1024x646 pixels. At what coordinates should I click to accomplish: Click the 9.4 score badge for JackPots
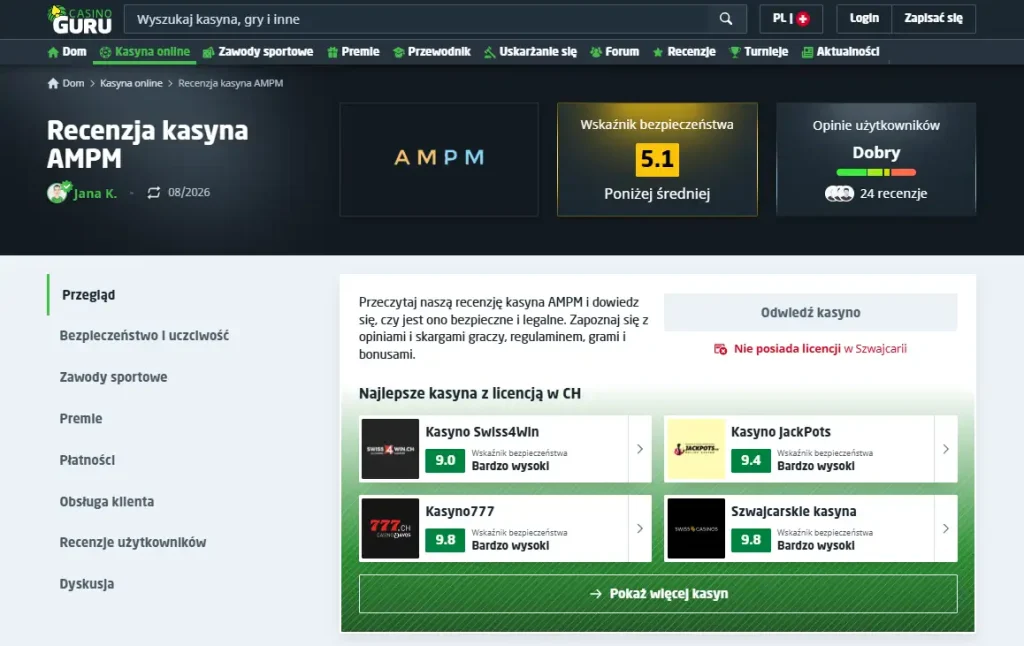click(751, 460)
